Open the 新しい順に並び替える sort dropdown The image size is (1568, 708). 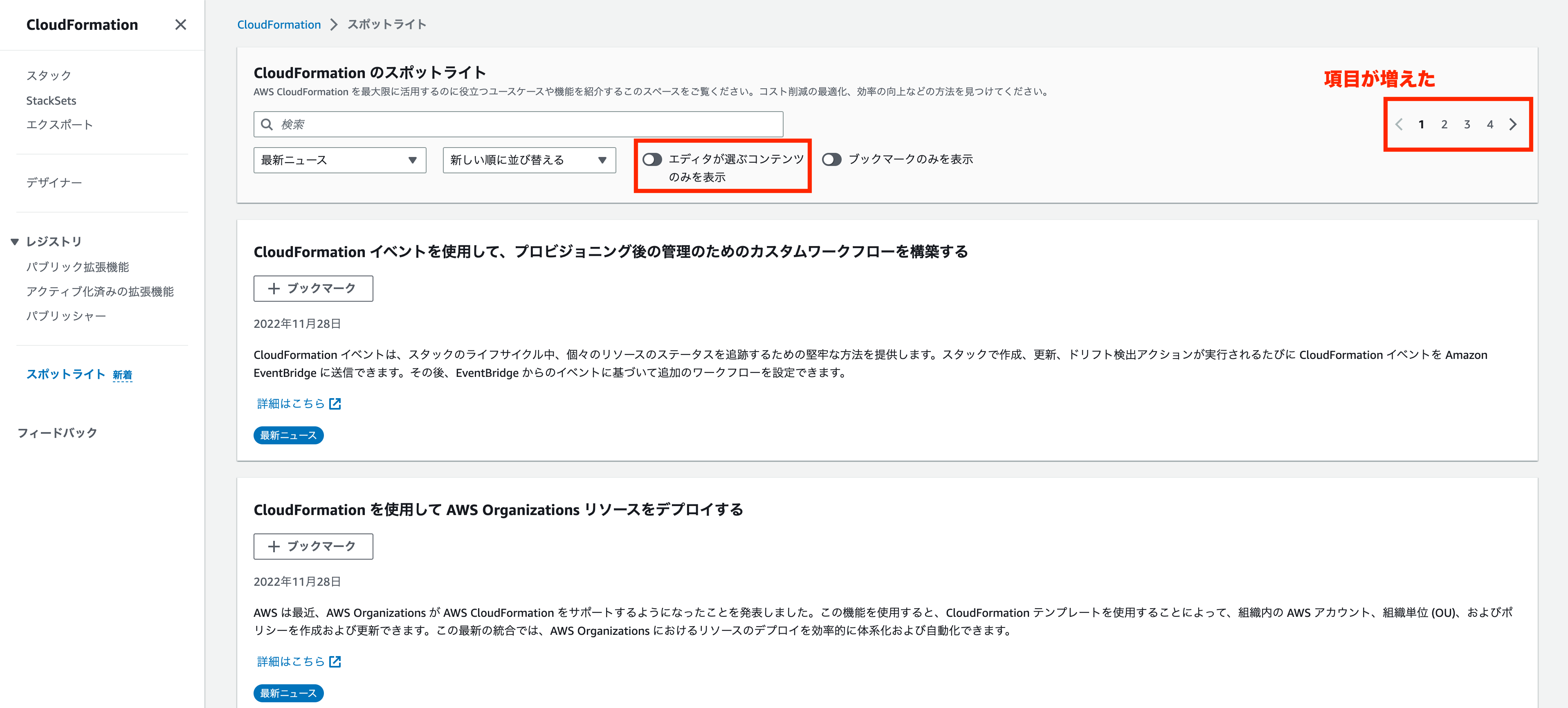tap(529, 161)
